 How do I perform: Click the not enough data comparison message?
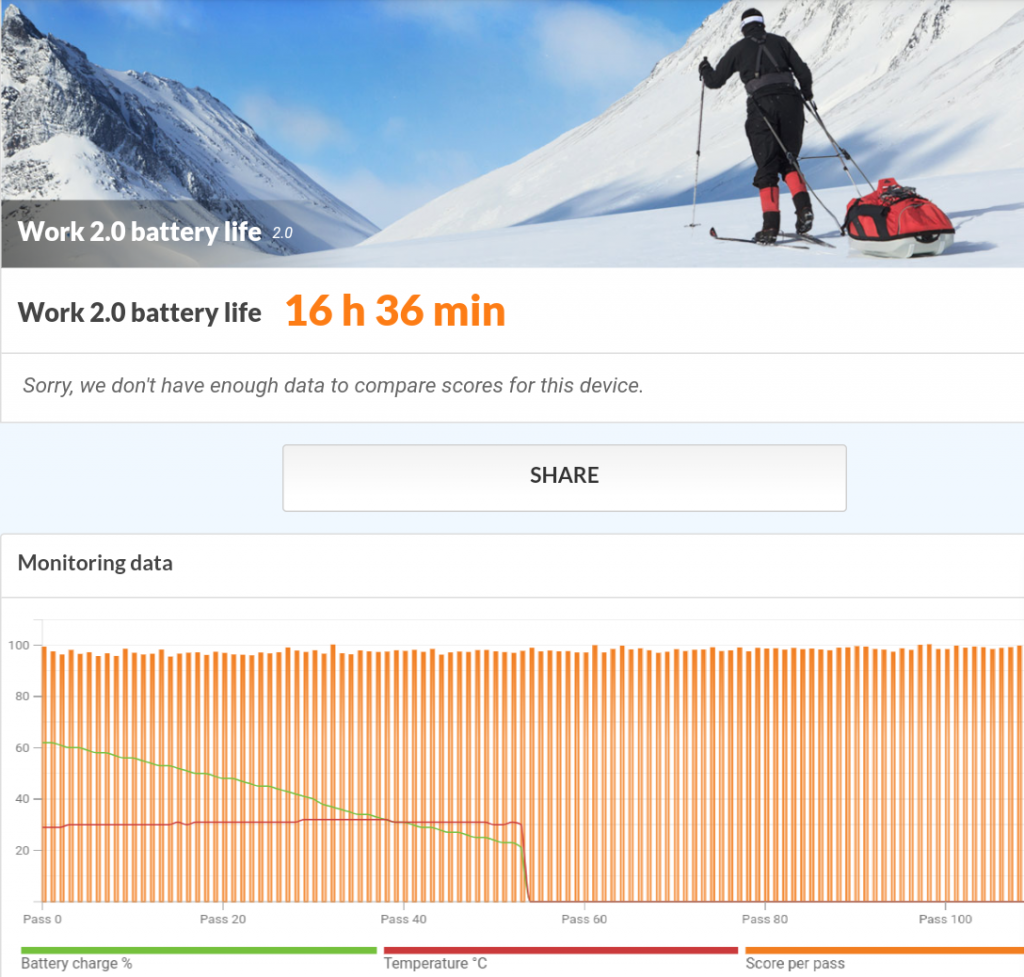[333, 386]
